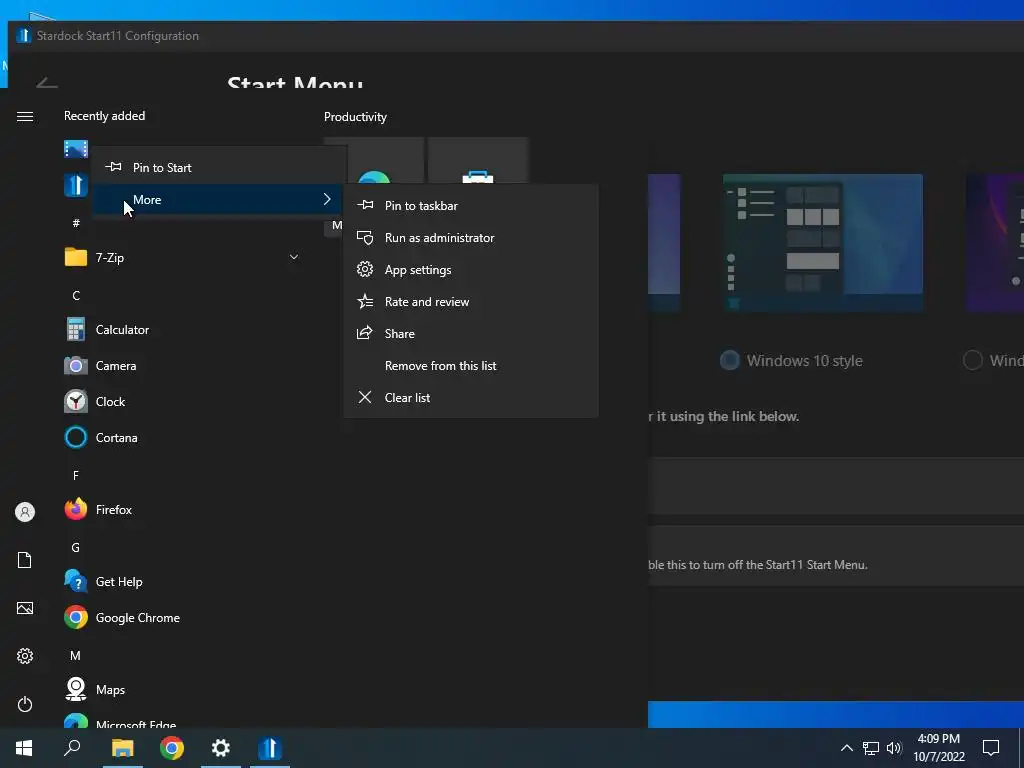Choose Run as administrator

tap(471, 238)
